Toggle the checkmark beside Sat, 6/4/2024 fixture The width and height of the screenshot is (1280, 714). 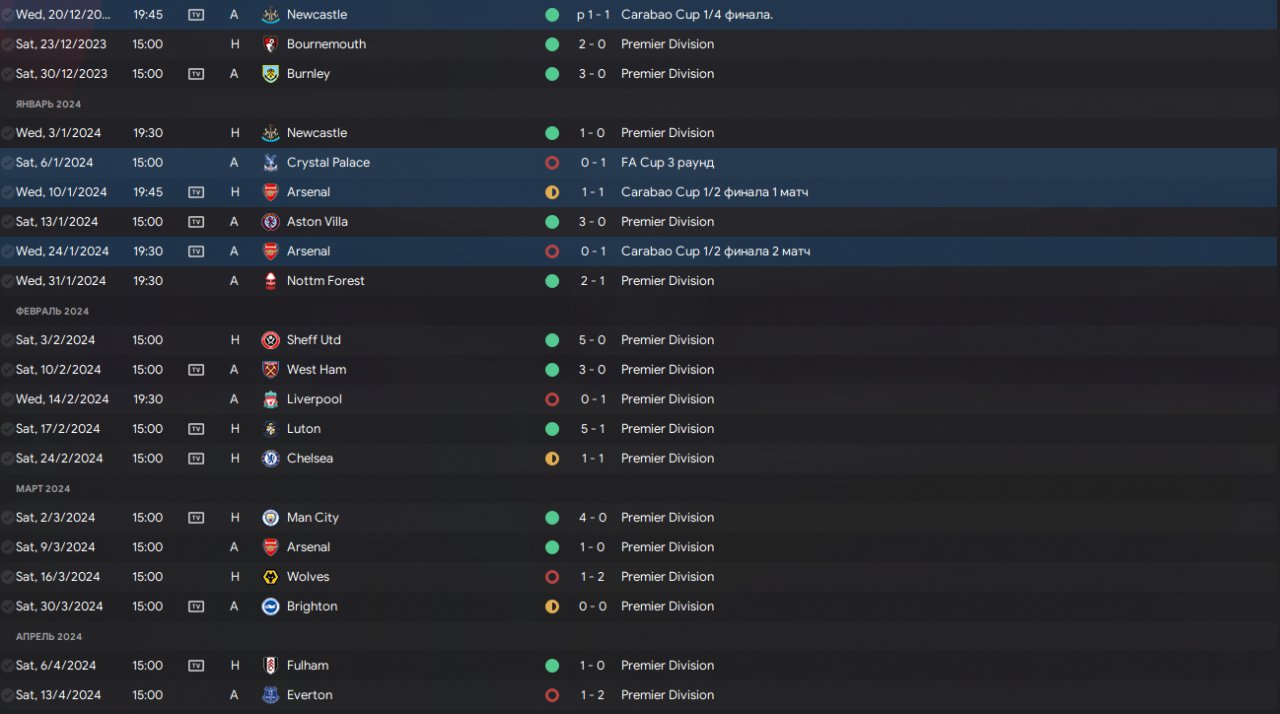click(x=8, y=665)
